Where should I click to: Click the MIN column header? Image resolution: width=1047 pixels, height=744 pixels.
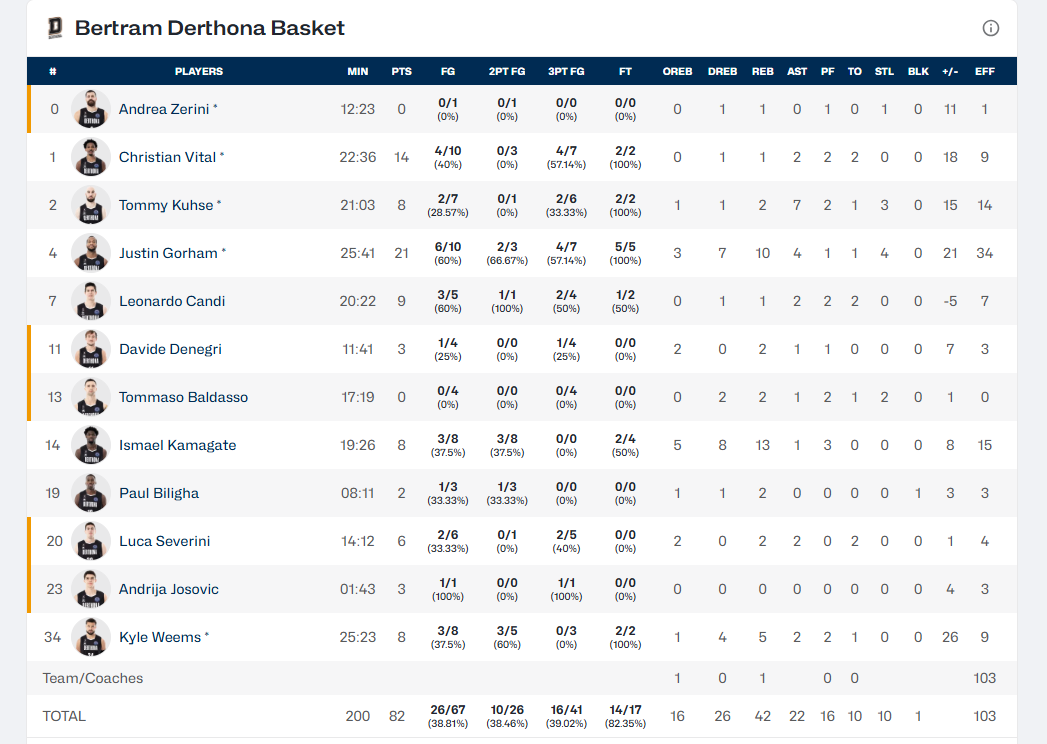coord(358,71)
